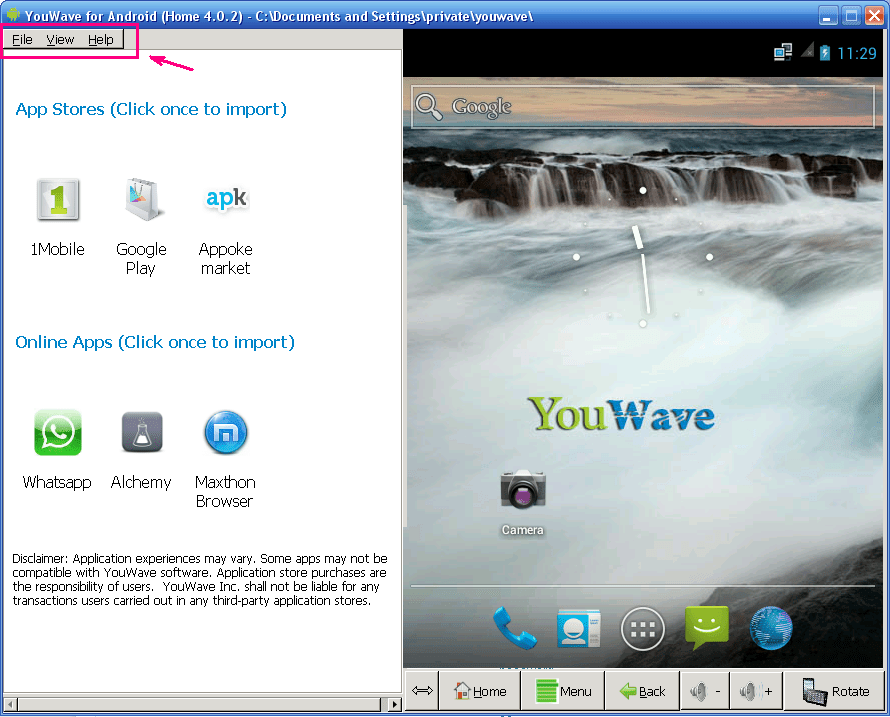Click horizontal scrollbar right arrow
890x717 pixels.
point(394,705)
